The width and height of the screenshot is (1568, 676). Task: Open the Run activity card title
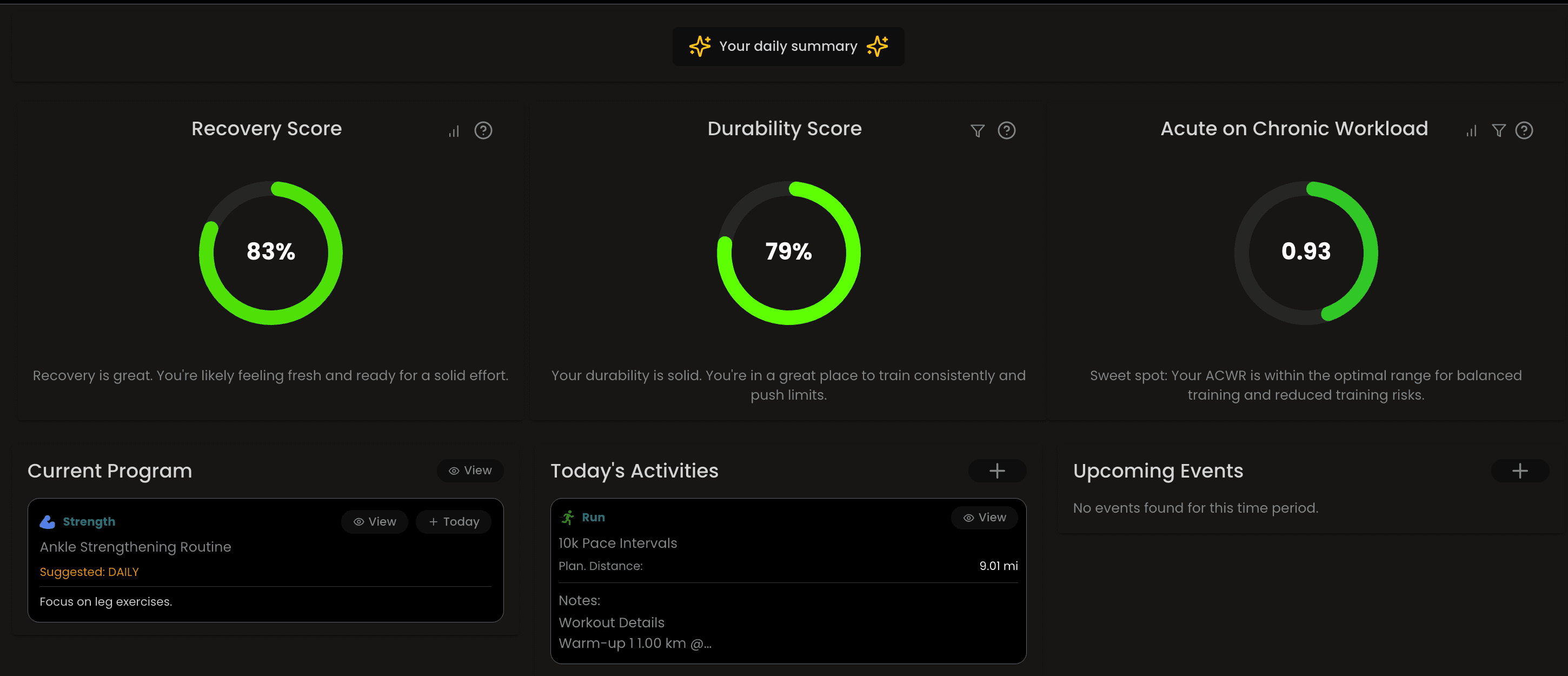coord(593,518)
